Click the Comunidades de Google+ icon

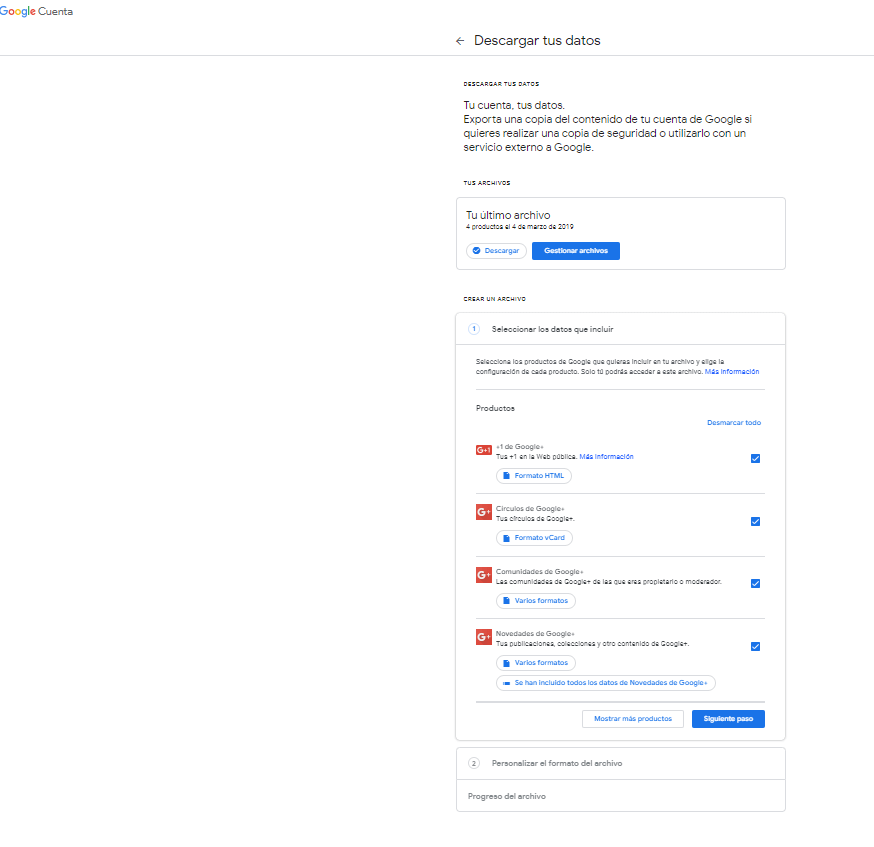(x=484, y=575)
